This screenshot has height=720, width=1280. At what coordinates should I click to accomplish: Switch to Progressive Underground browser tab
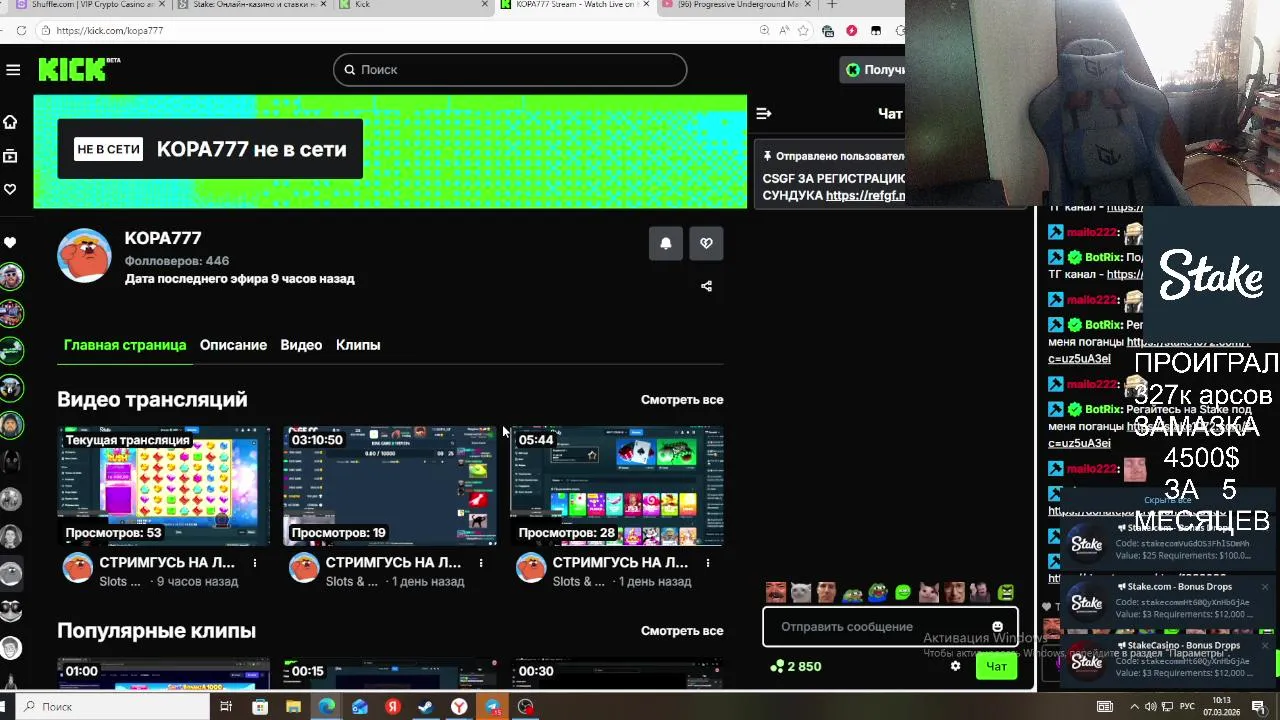point(736,5)
